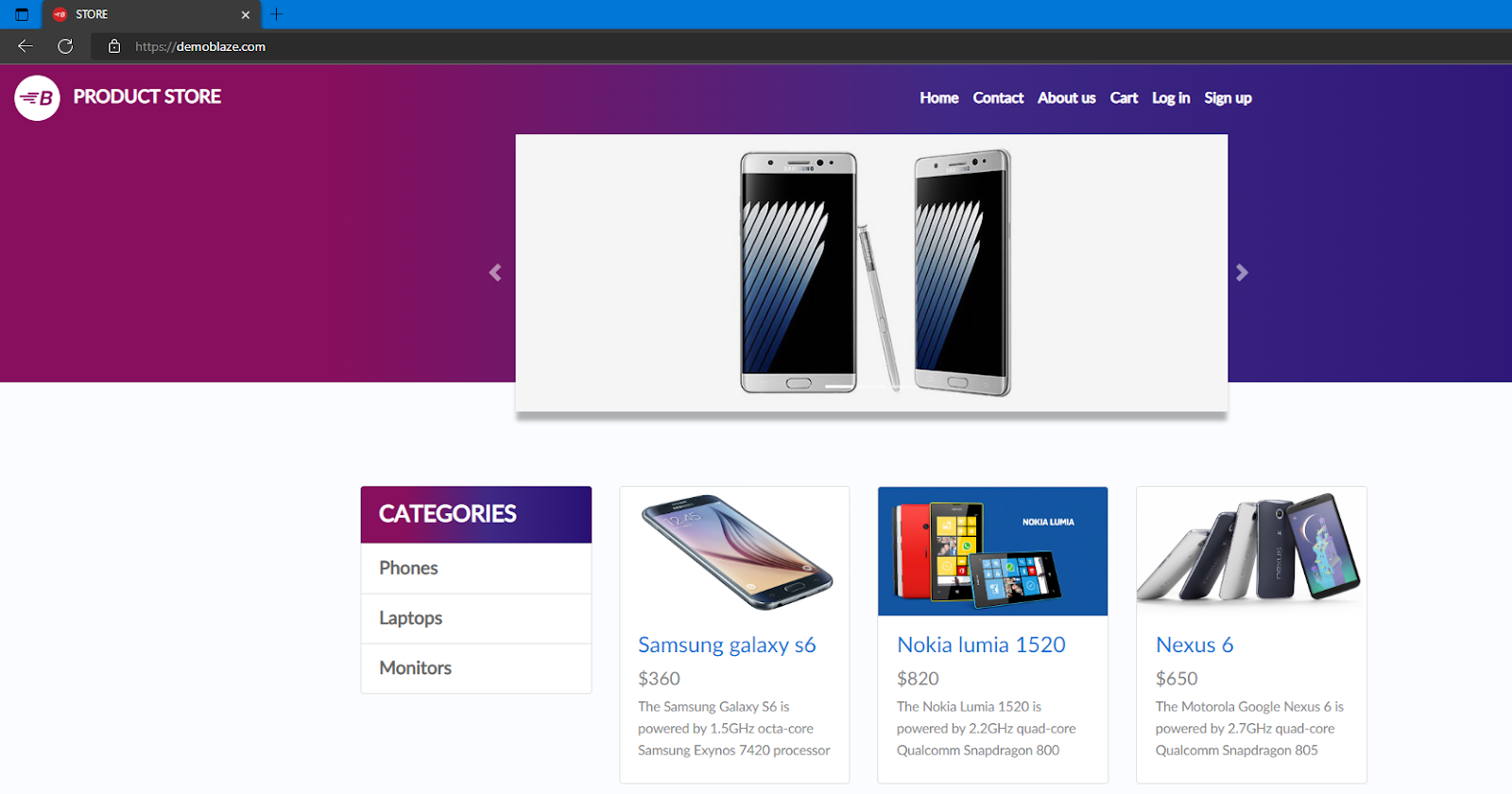Reload the page with the refresh icon
The height and width of the screenshot is (794, 1512).
(x=65, y=46)
